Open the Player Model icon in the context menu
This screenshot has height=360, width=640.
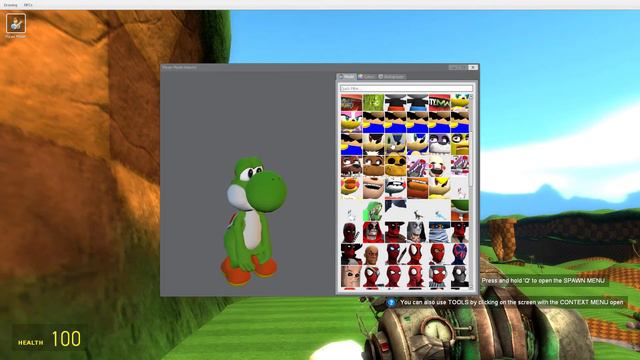click(16, 23)
